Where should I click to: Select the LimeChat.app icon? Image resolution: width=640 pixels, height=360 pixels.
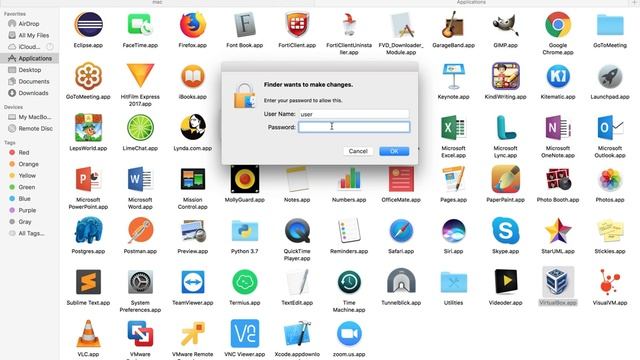[140, 128]
